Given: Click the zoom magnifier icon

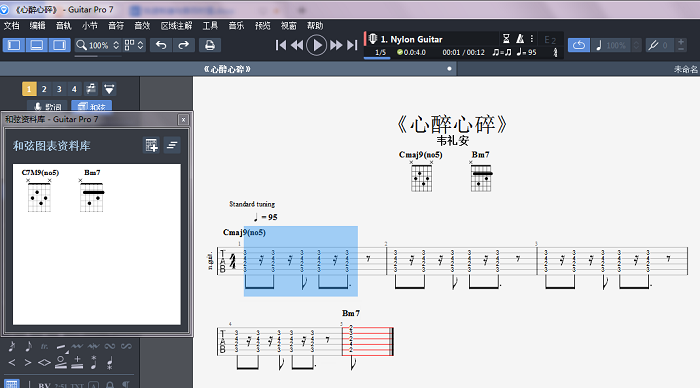Looking at the screenshot, I should pos(81,45).
